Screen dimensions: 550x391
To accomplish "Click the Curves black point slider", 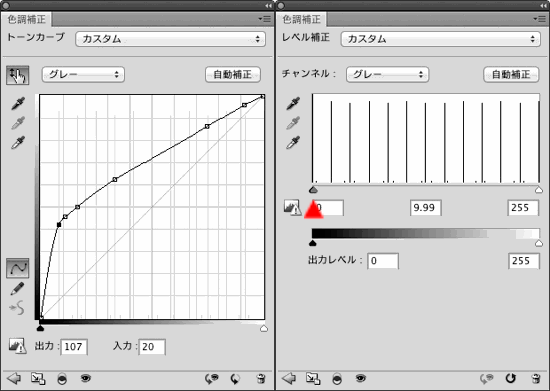I will [x=40, y=328].
